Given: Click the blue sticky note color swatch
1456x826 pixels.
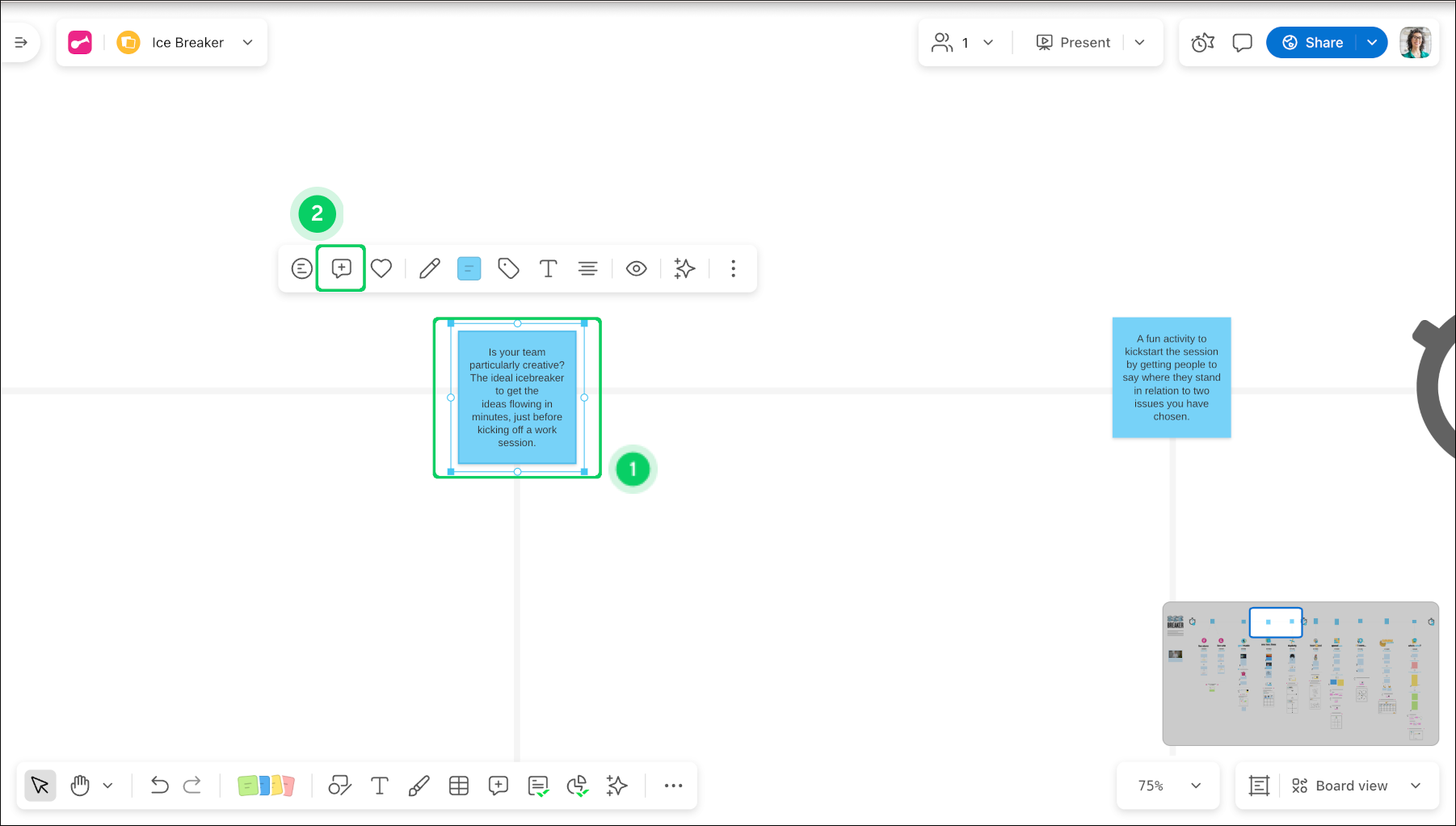Looking at the screenshot, I should [x=469, y=268].
